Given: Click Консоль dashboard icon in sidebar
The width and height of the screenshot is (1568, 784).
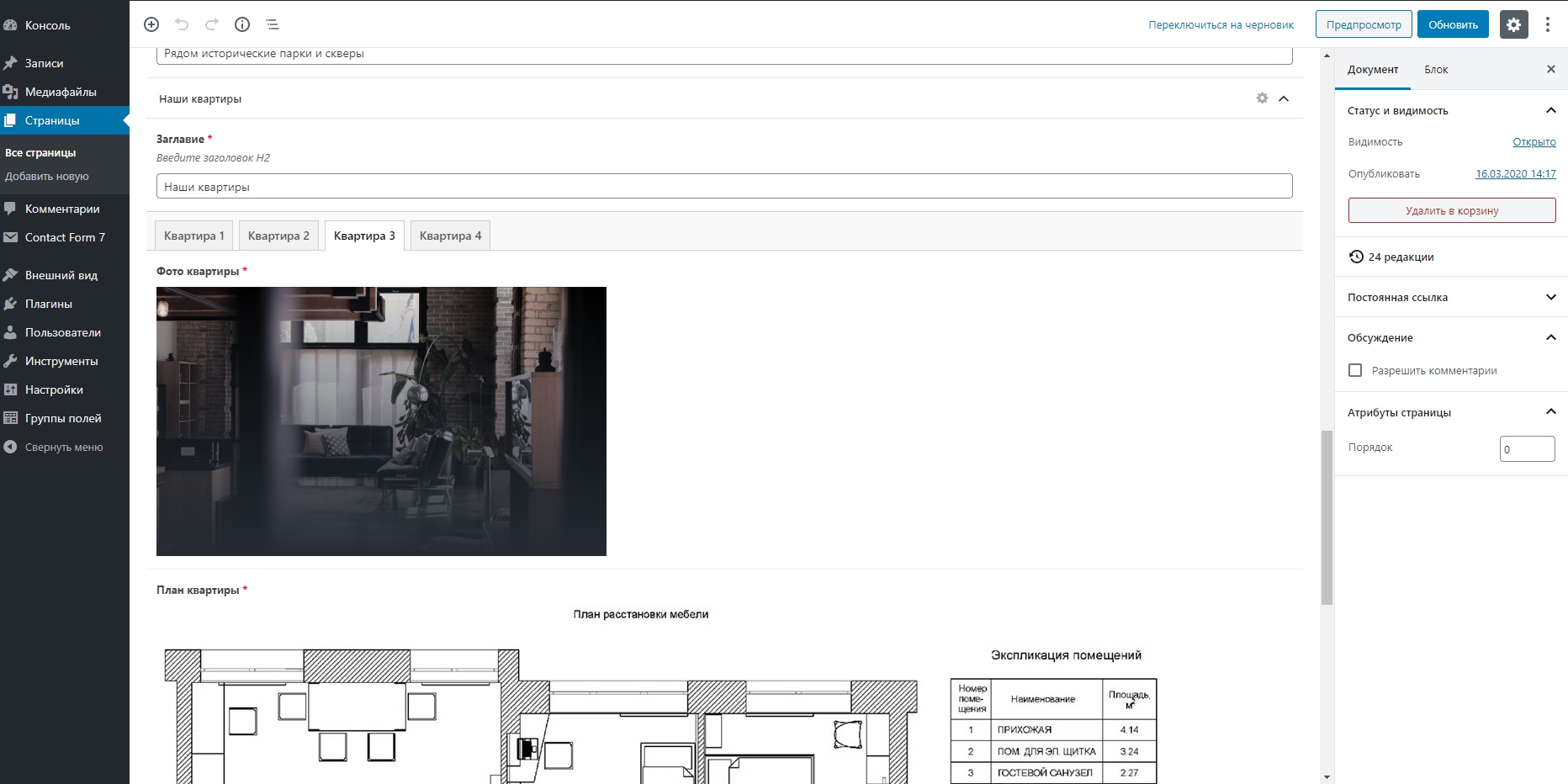Looking at the screenshot, I should coord(10,25).
